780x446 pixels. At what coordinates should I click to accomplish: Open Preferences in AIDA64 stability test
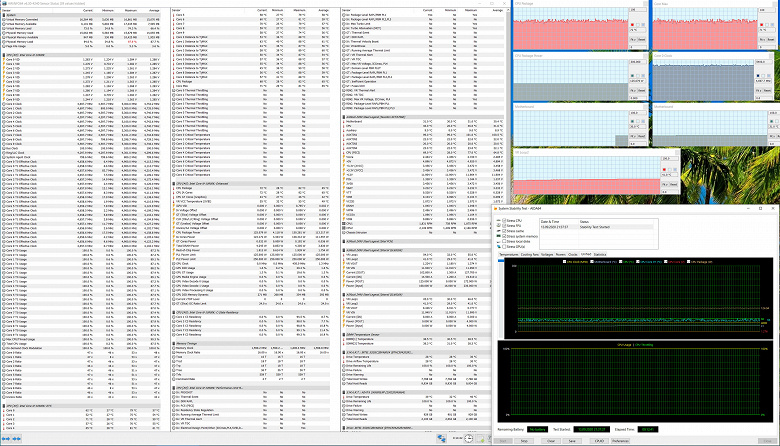tap(620, 441)
